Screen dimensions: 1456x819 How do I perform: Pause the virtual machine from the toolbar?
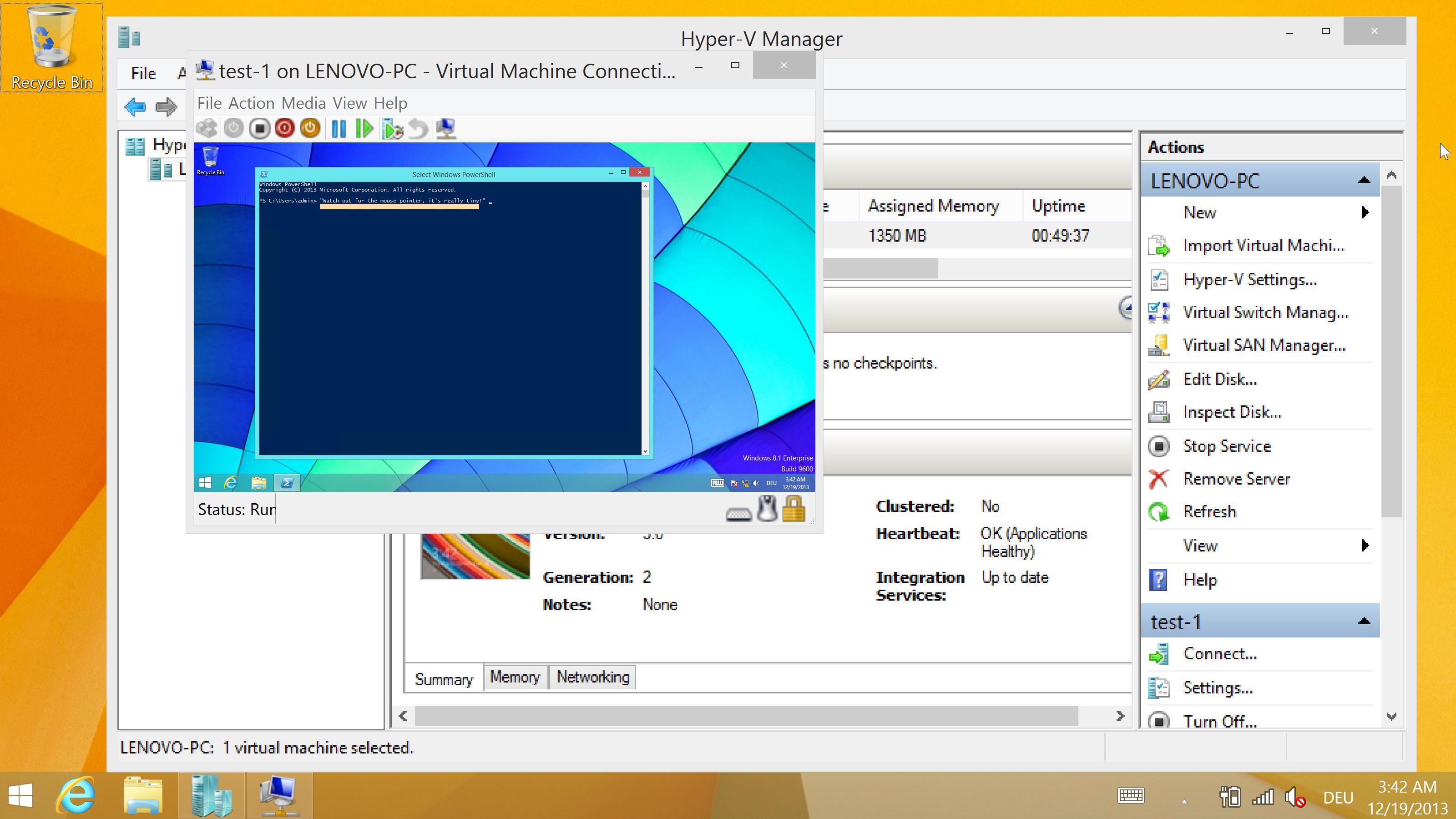click(339, 128)
